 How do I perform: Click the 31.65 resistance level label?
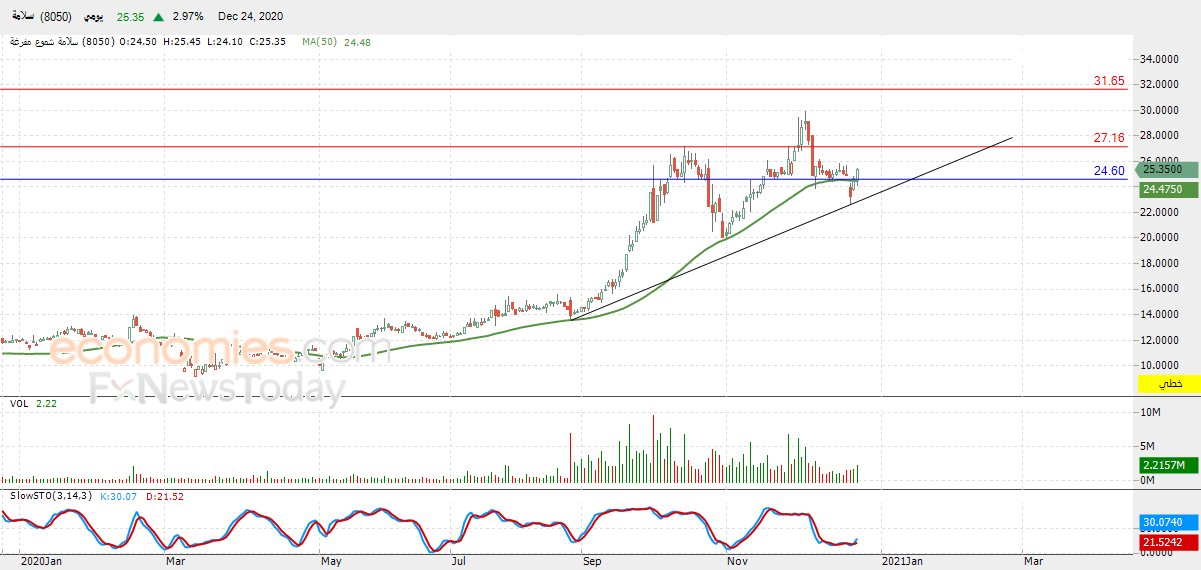click(x=1109, y=81)
